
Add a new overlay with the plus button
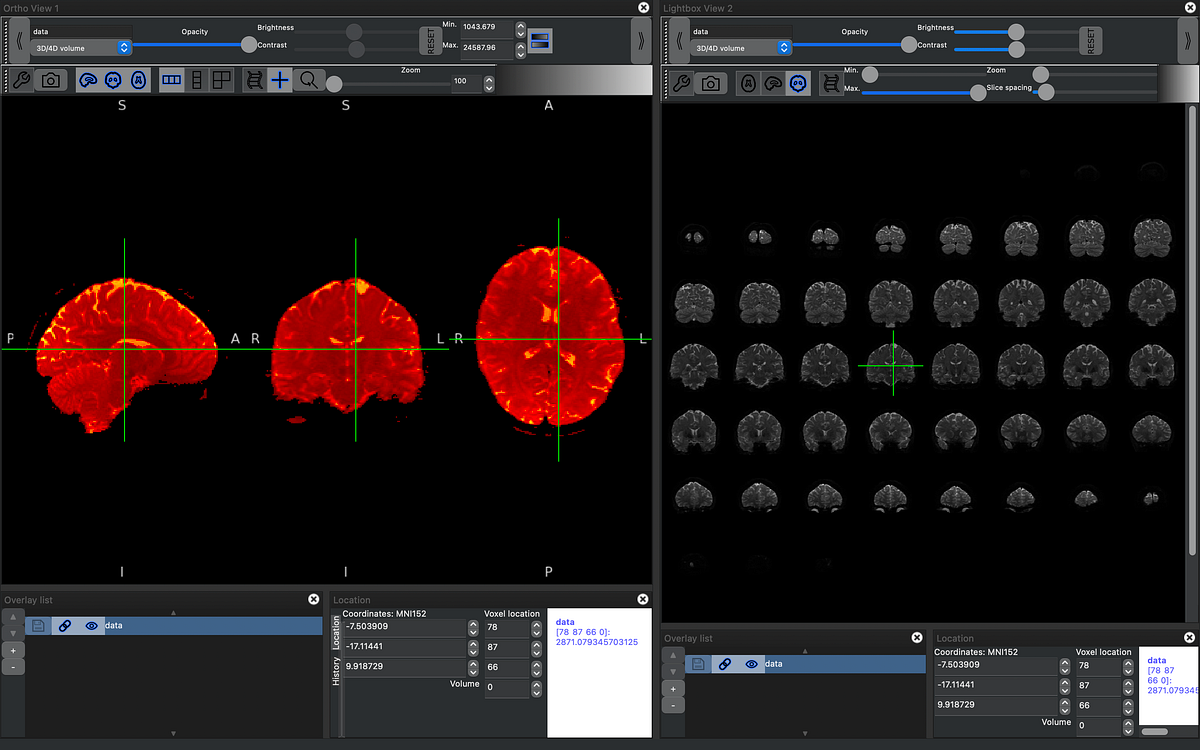tap(13, 650)
